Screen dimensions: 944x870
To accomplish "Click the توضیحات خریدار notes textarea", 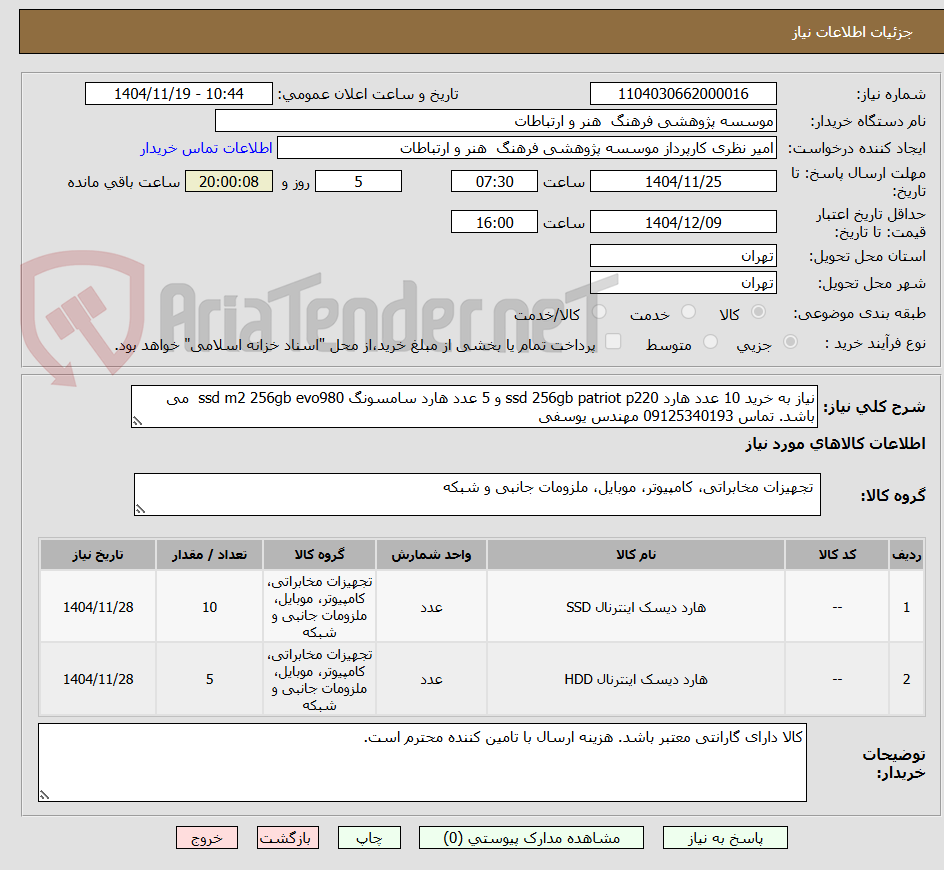I will pyautogui.click(x=422, y=762).
